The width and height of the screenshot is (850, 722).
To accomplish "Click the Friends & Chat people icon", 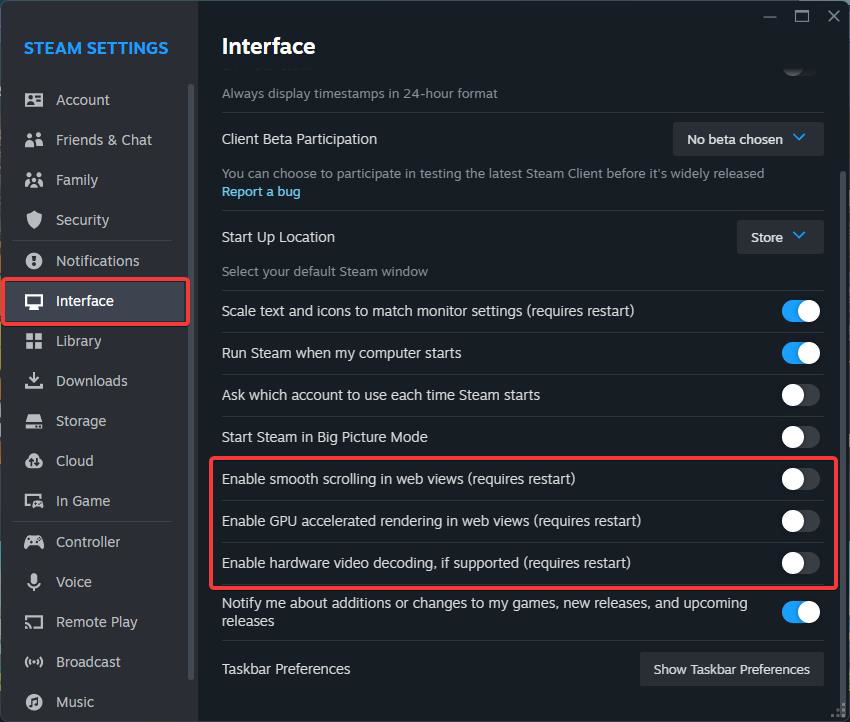I will [x=34, y=140].
